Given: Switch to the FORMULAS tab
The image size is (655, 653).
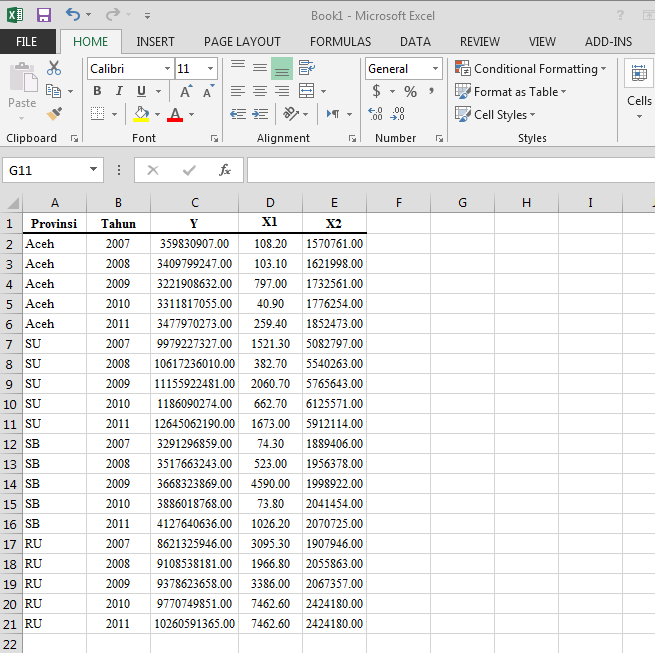Looking at the screenshot, I should (340, 42).
